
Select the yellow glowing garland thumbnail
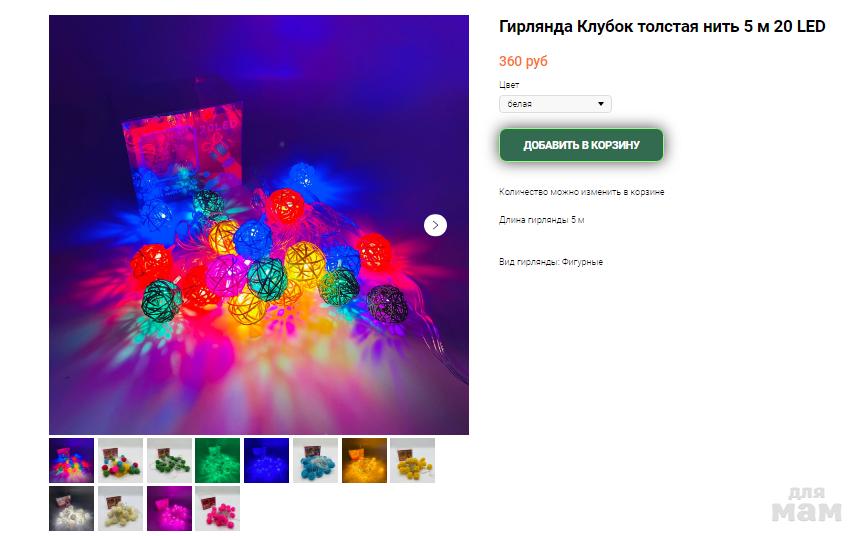coord(364,460)
